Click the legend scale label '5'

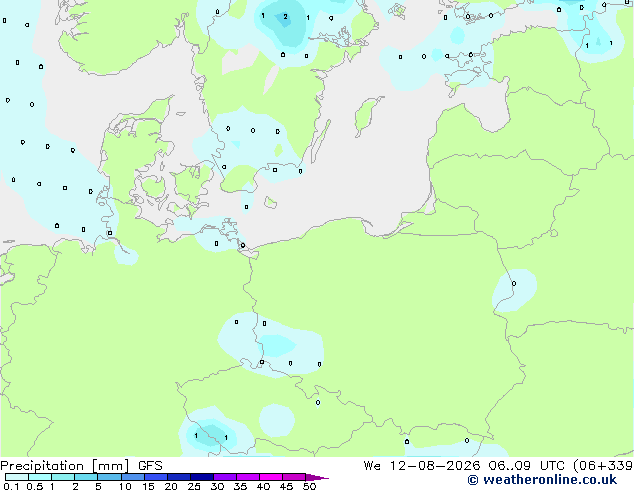pyautogui.click(x=98, y=486)
